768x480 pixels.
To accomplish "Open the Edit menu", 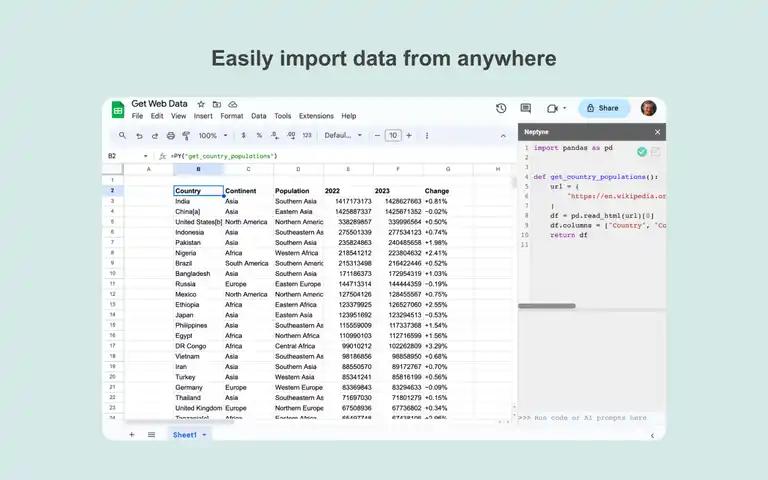I will [x=157, y=116].
